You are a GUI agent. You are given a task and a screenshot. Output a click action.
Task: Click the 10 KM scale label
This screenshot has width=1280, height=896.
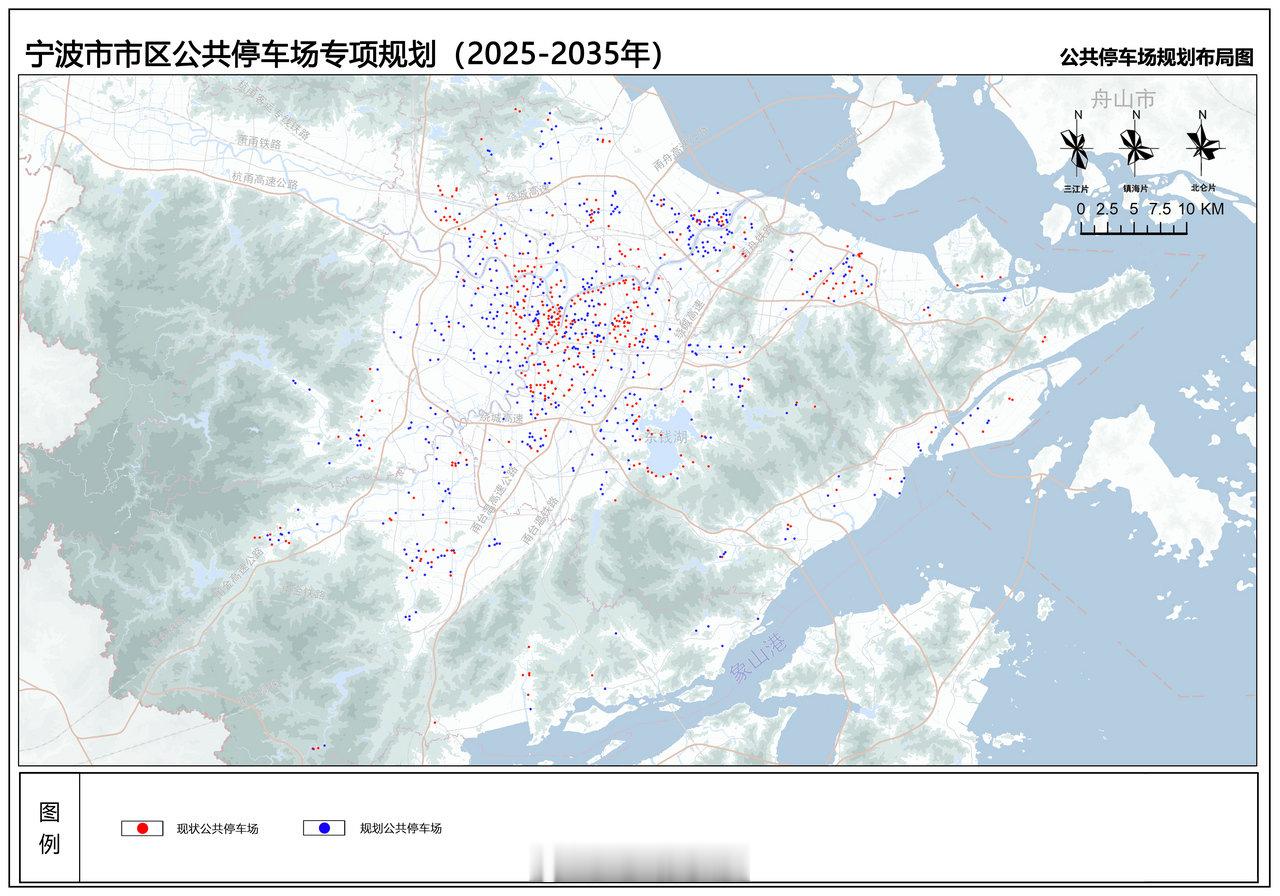1201,209
